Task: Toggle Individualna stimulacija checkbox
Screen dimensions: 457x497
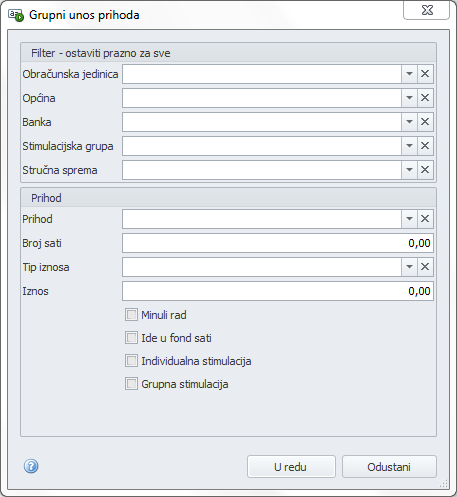Action: (x=131, y=361)
